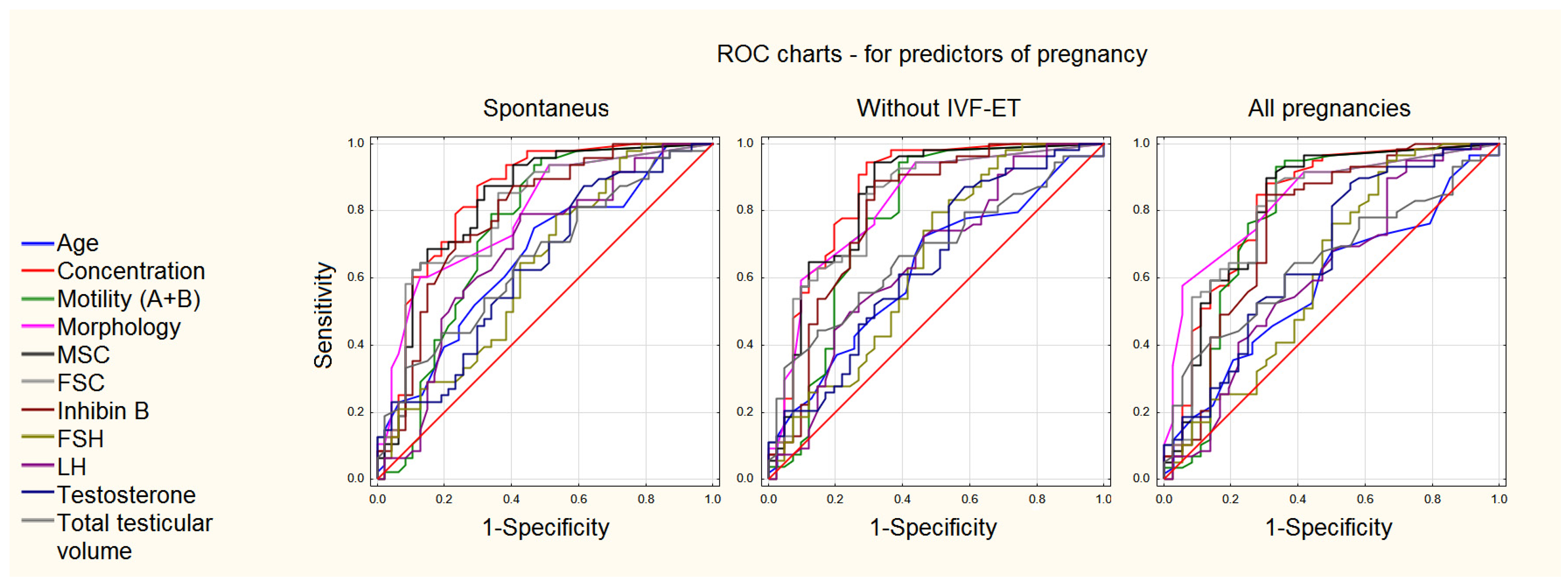Viewport: 1568px width, 586px height.
Task: Click the magenta Morphology legend line
Action: [x=38, y=327]
